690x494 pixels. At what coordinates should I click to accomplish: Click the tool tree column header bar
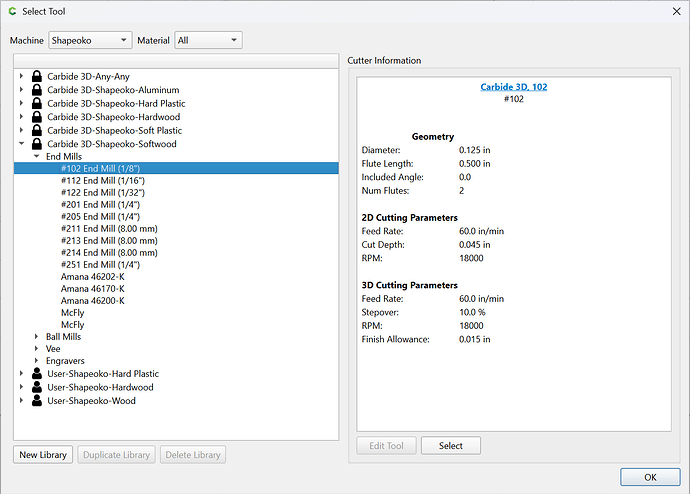pos(176,61)
